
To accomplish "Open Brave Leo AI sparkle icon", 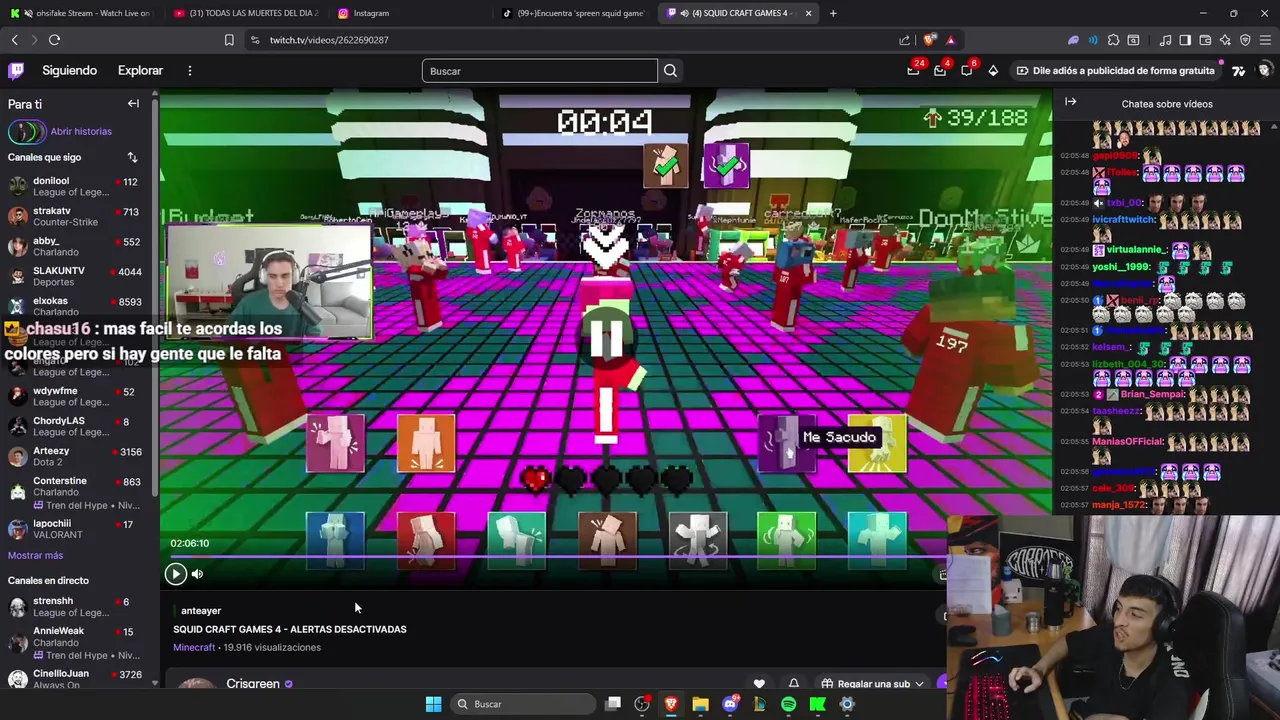I will (x=1225, y=40).
